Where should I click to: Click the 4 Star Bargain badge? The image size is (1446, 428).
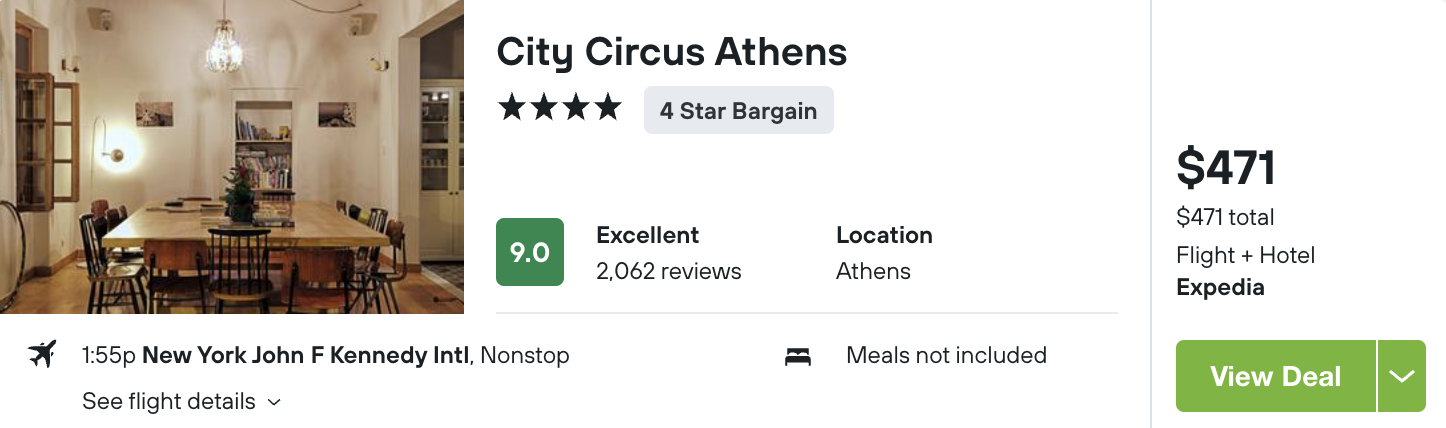coord(739,110)
